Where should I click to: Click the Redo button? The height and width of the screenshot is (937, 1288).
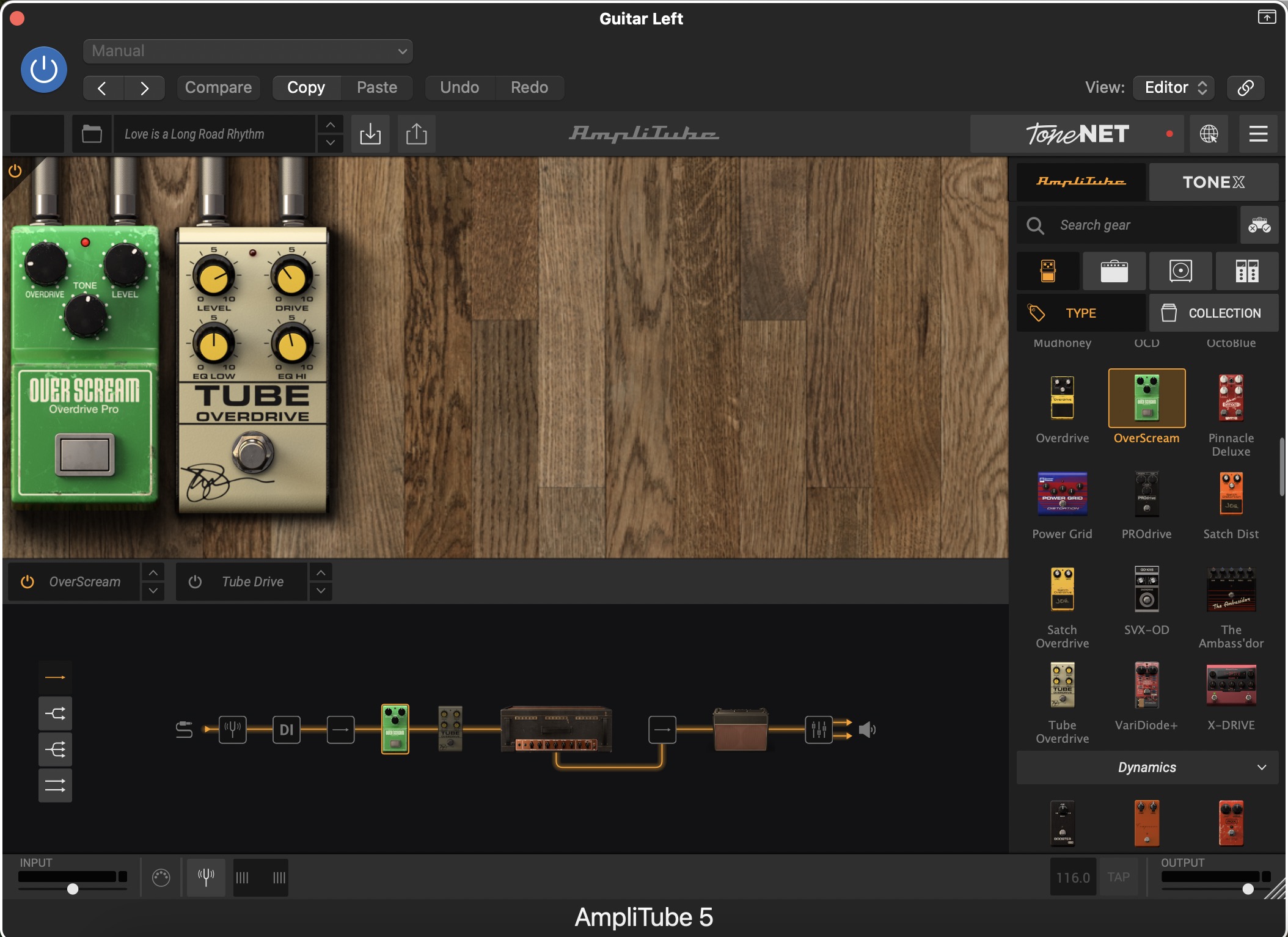coord(529,87)
